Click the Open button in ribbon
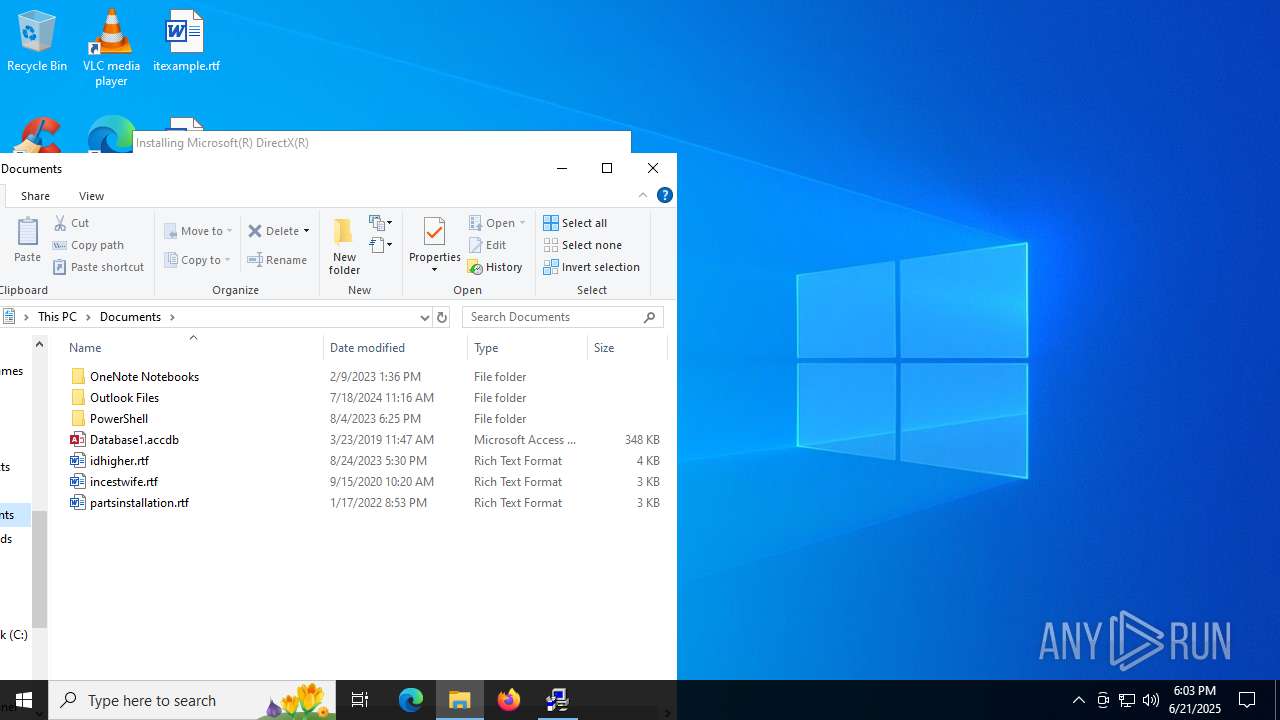1280x720 pixels. [492, 223]
